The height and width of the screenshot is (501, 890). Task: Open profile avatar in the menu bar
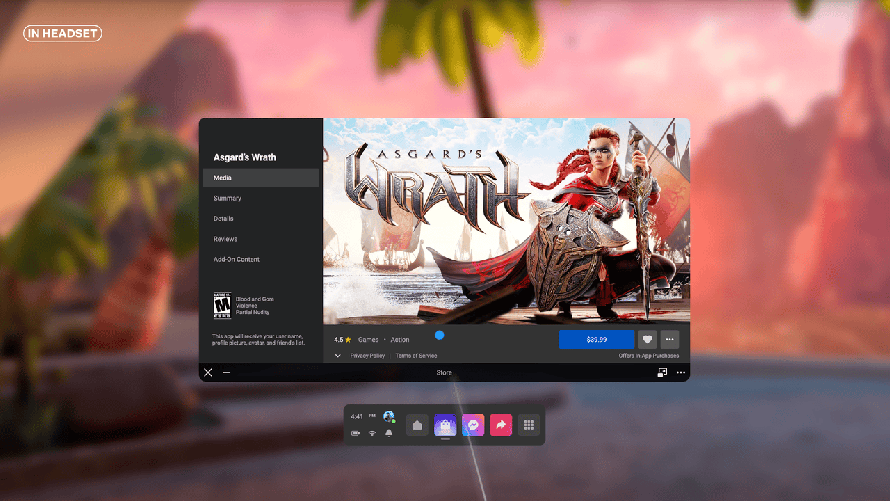(388, 416)
